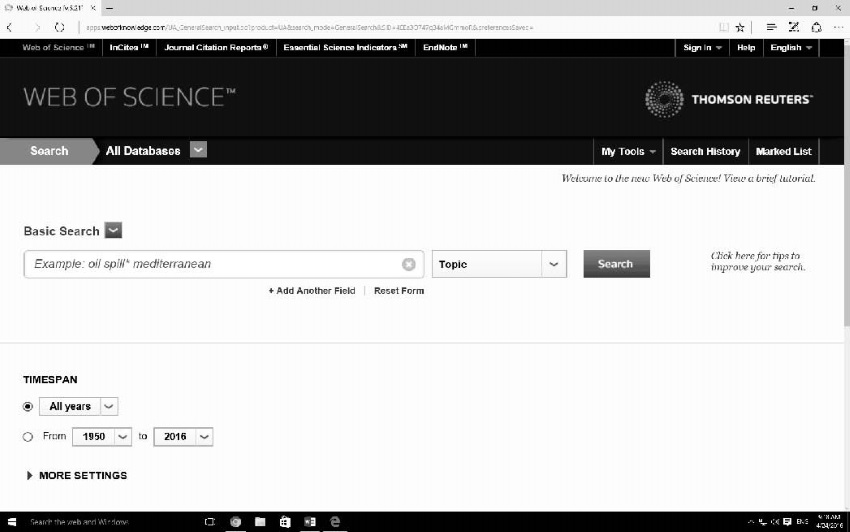
Task: Open Action Center notification icon
Action: 787,522
